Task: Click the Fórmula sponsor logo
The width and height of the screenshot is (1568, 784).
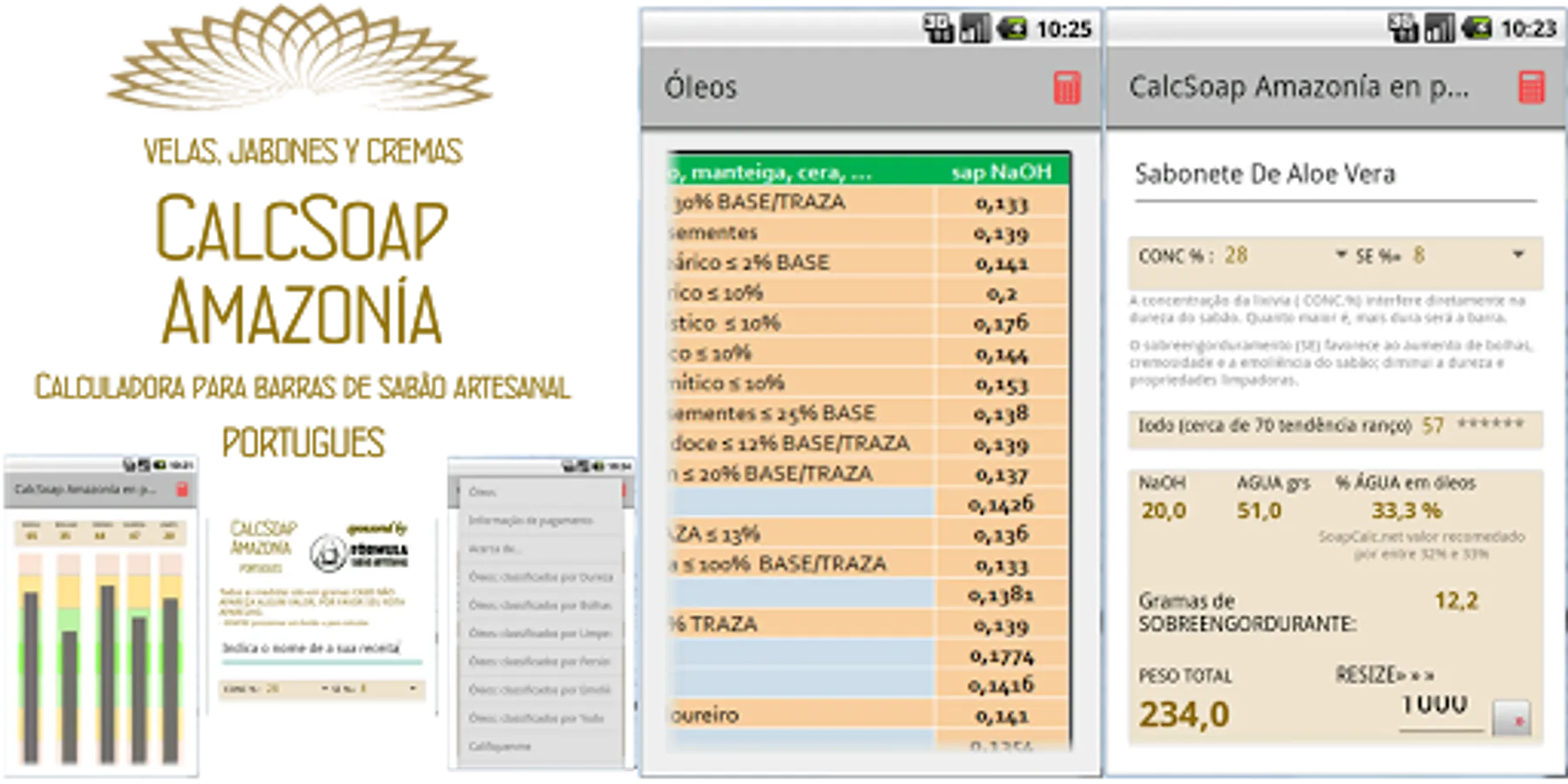Action: [x=360, y=546]
